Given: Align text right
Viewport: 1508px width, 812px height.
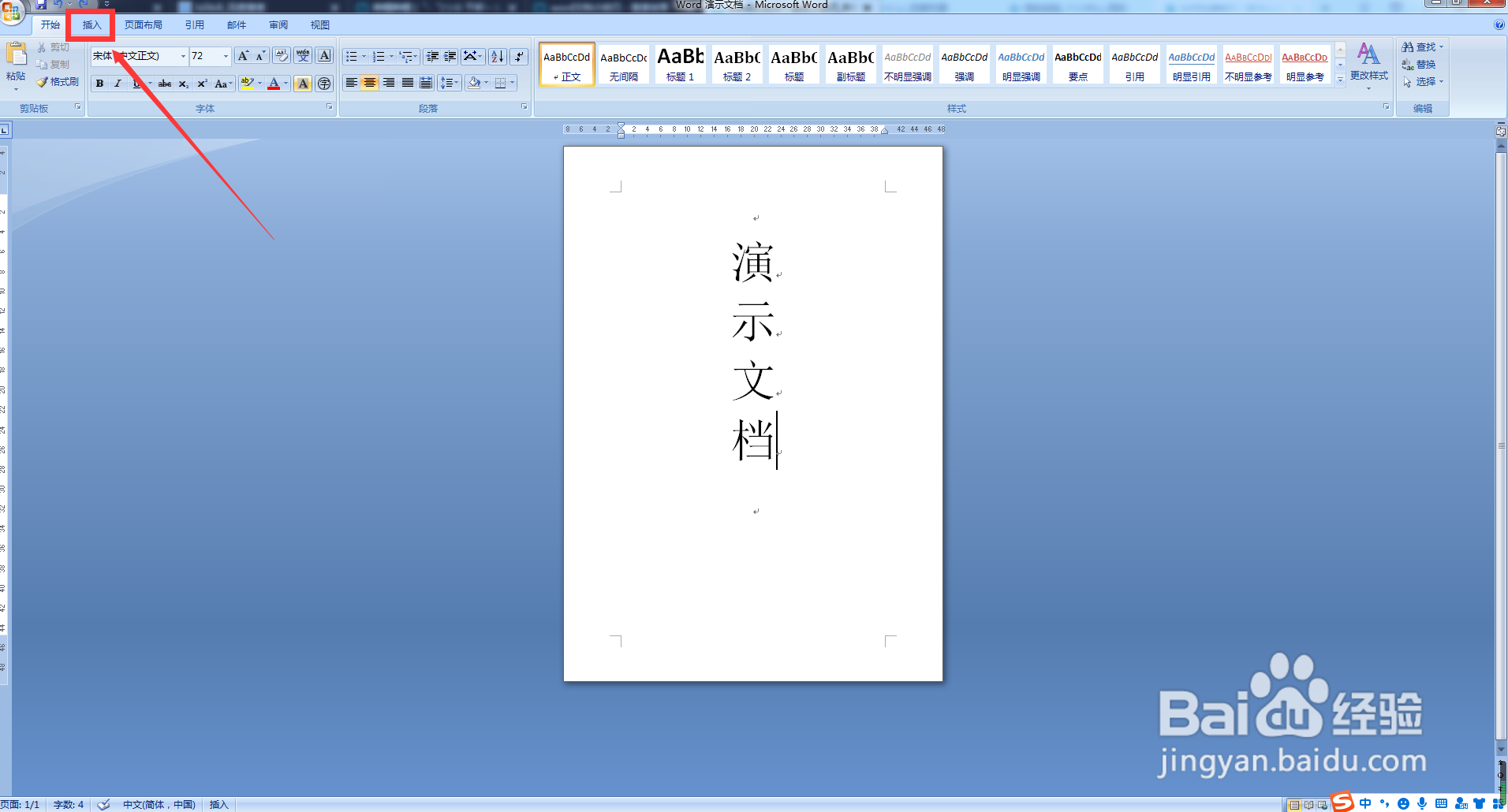Looking at the screenshot, I should coord(389,83).
